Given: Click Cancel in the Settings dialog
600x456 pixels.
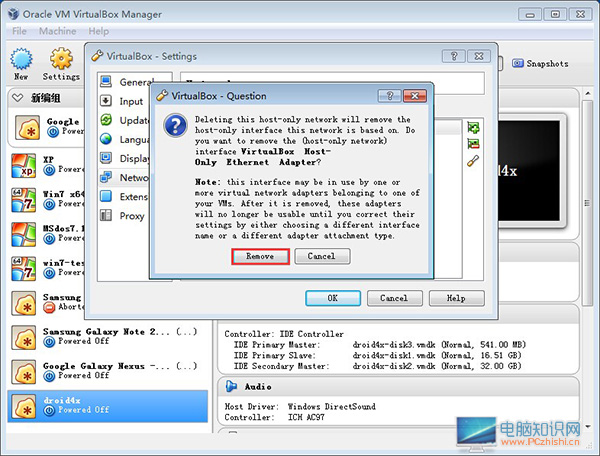Looking at the screenshot, I should (x=395, y=298).
